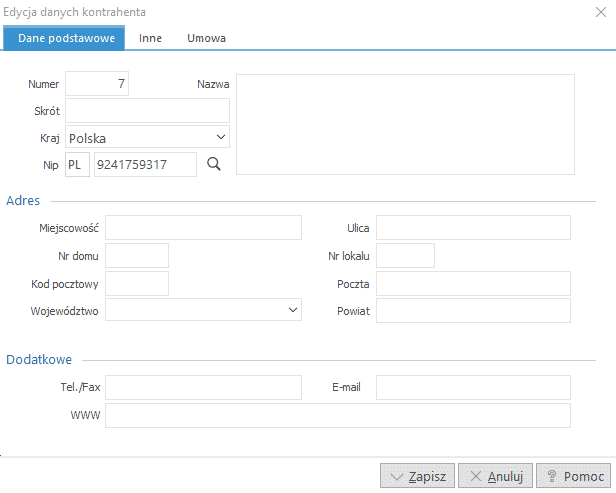
Task: Open the Umowa tab
Action: point(206,38)
